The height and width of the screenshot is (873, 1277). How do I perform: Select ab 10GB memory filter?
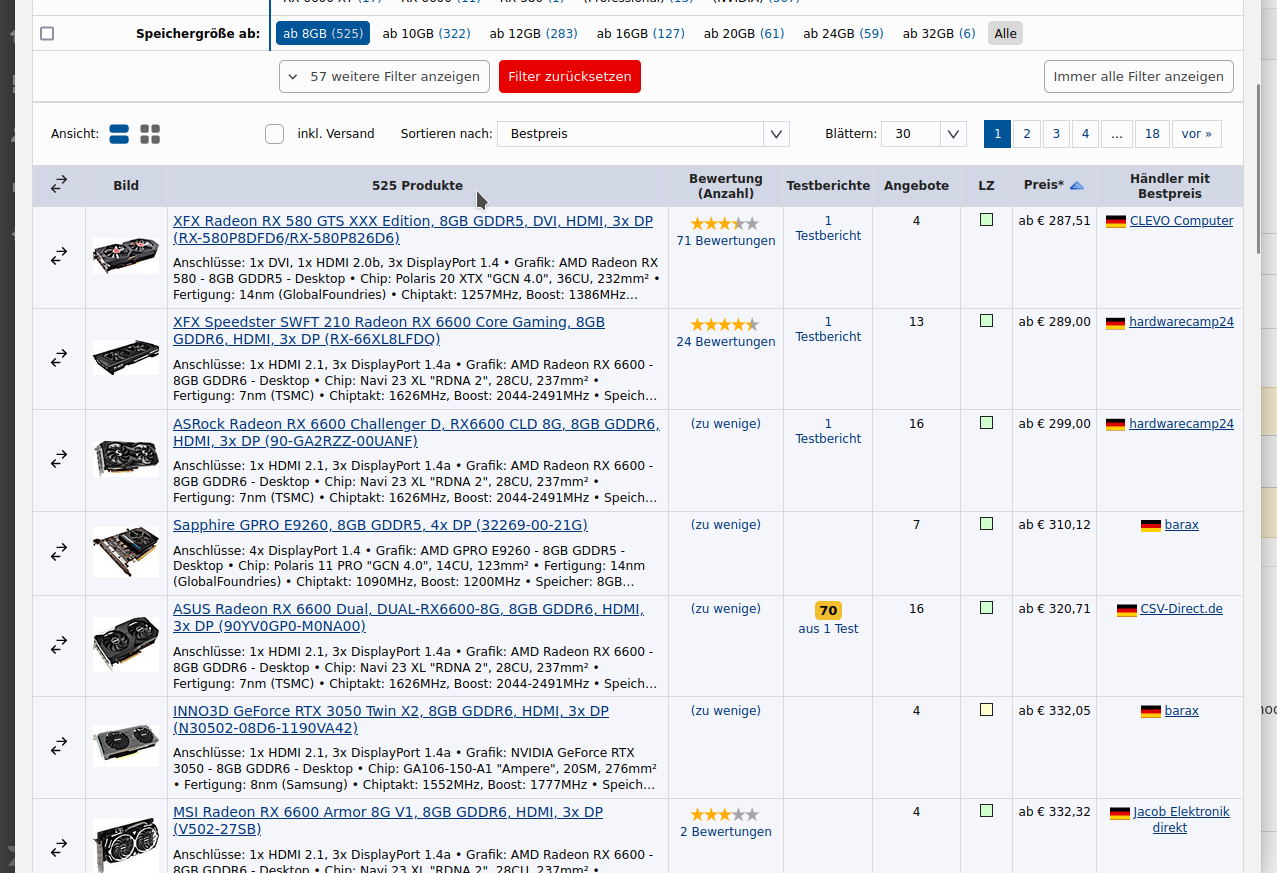pos(427,33)
